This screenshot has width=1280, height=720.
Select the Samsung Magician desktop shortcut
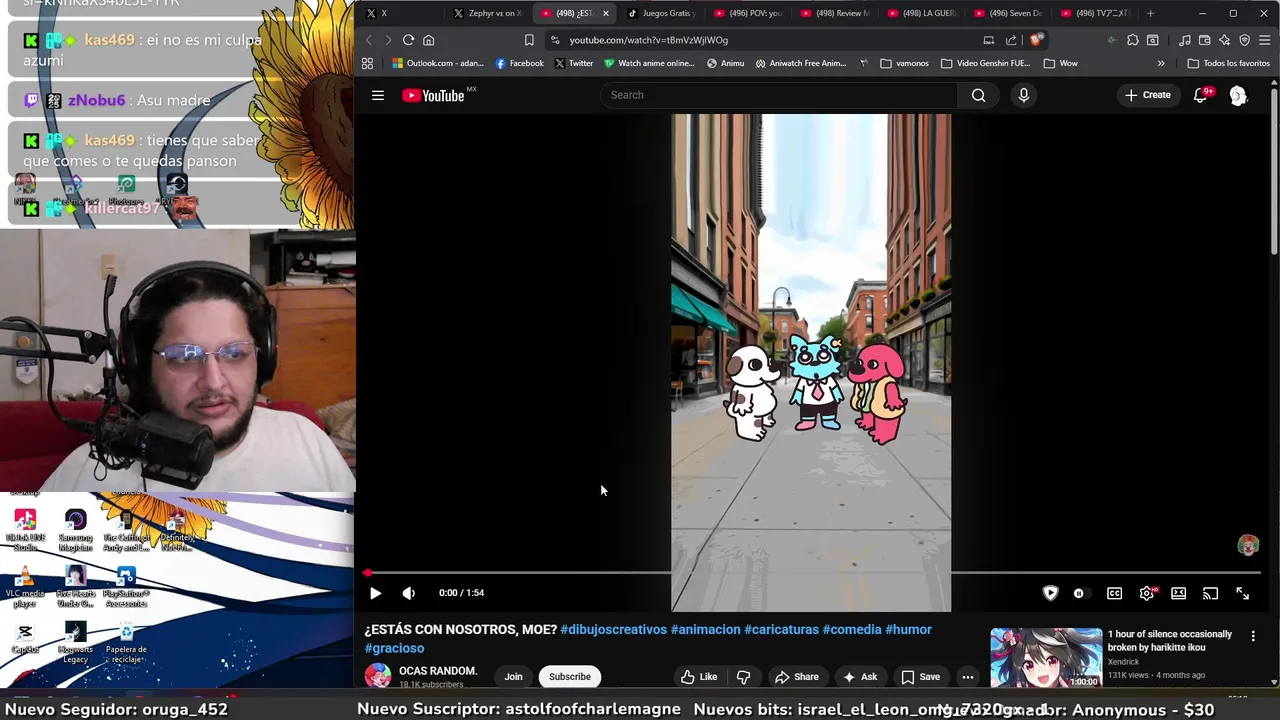coord(75,531)
